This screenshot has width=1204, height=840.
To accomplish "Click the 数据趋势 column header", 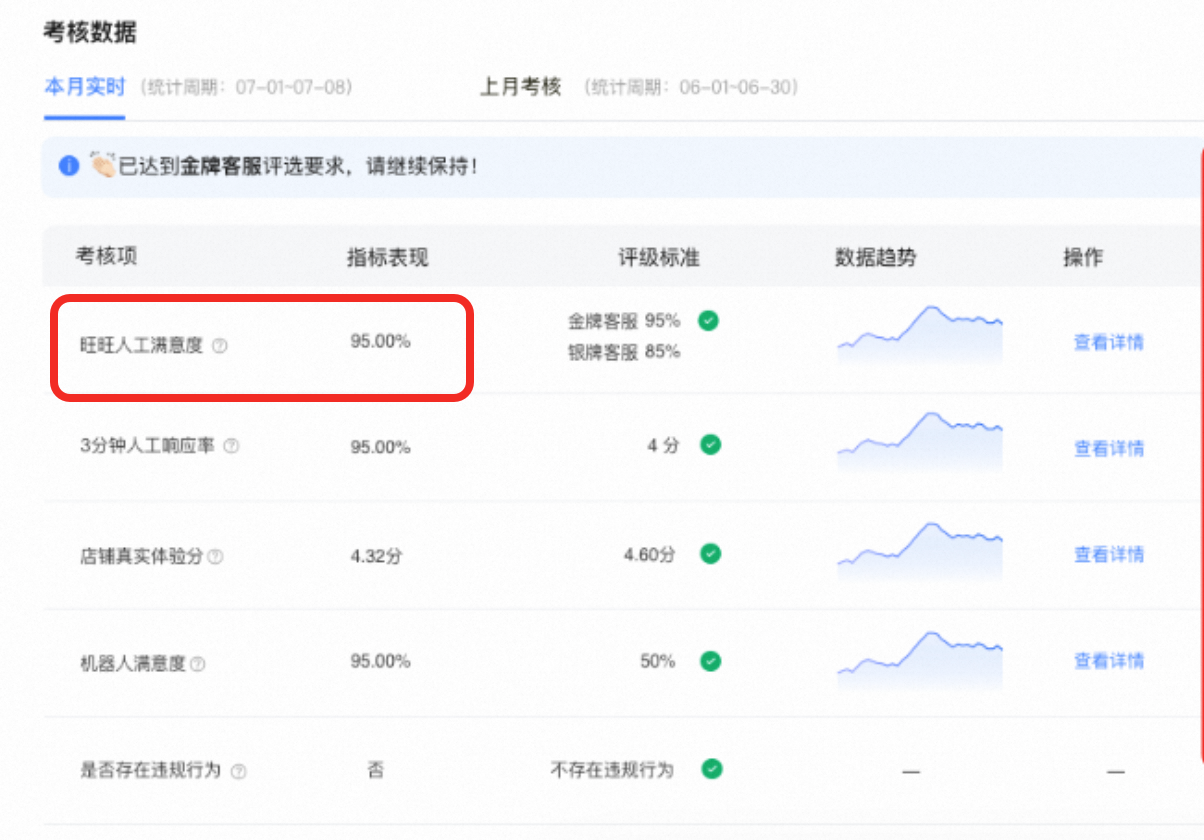I will point(875,257).
